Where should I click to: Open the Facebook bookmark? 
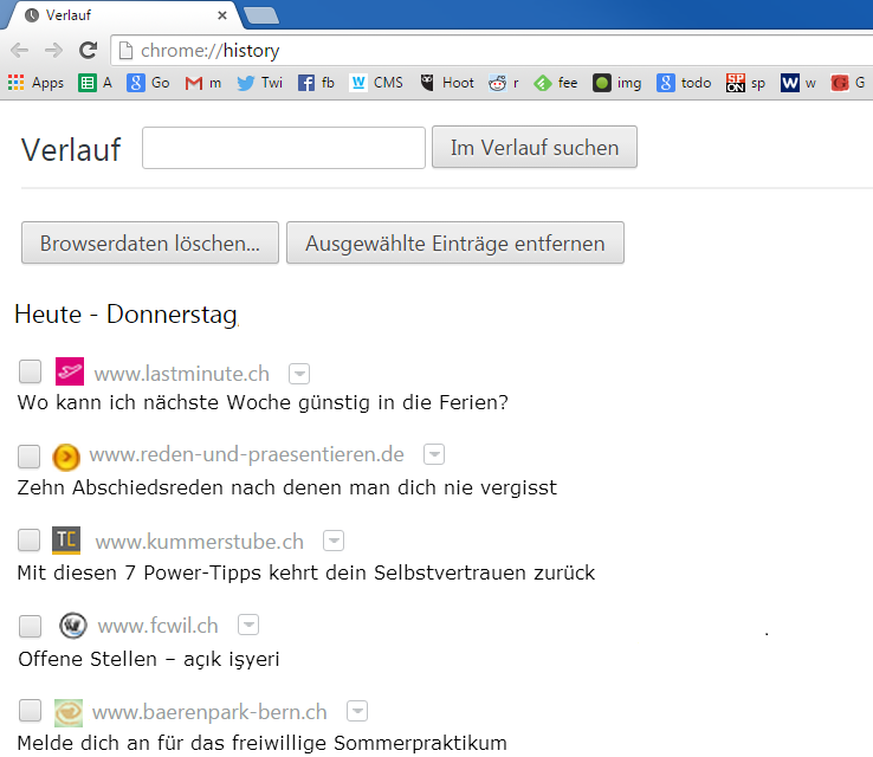click(316, 83)
